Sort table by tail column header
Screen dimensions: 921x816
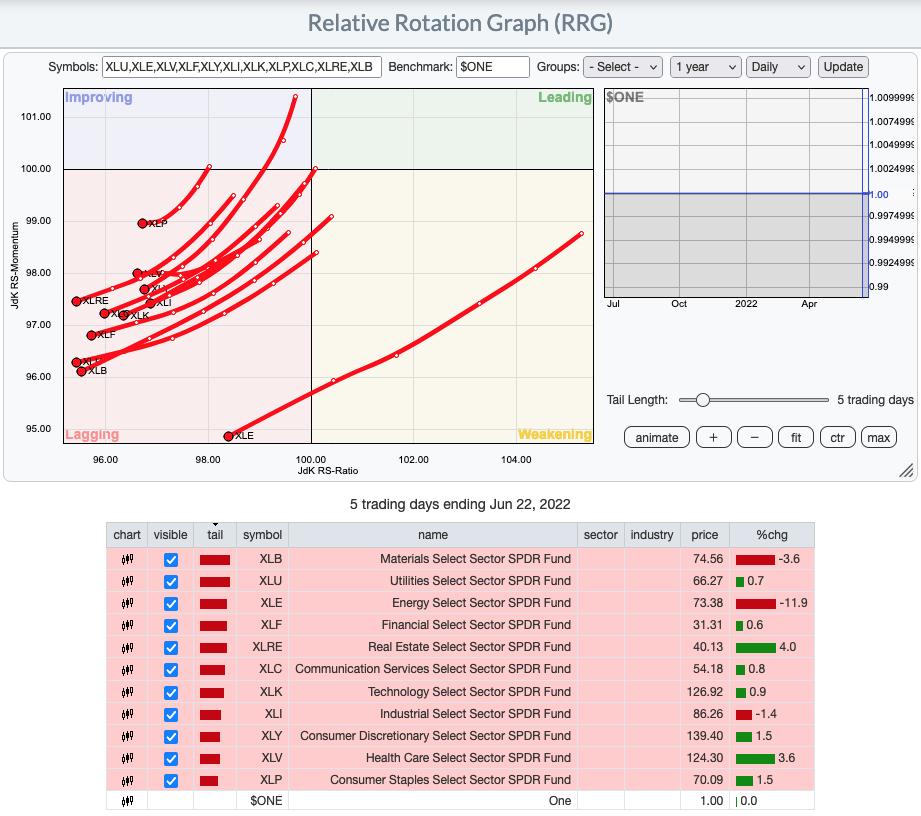(x=215, y=535)
